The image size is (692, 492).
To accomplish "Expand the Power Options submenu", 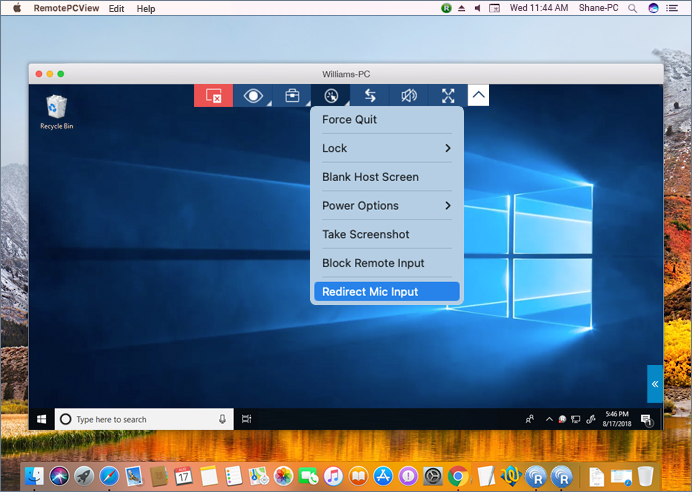I will (386, 206).
